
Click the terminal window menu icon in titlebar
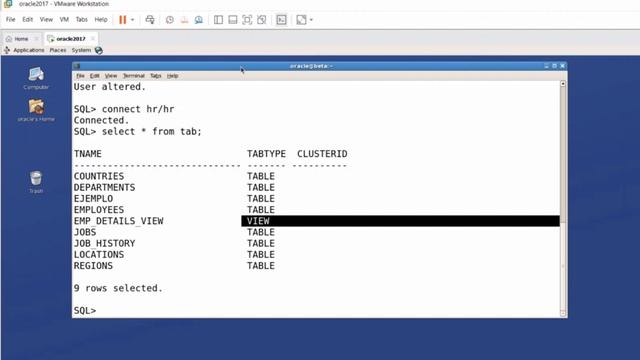(77, 66)
